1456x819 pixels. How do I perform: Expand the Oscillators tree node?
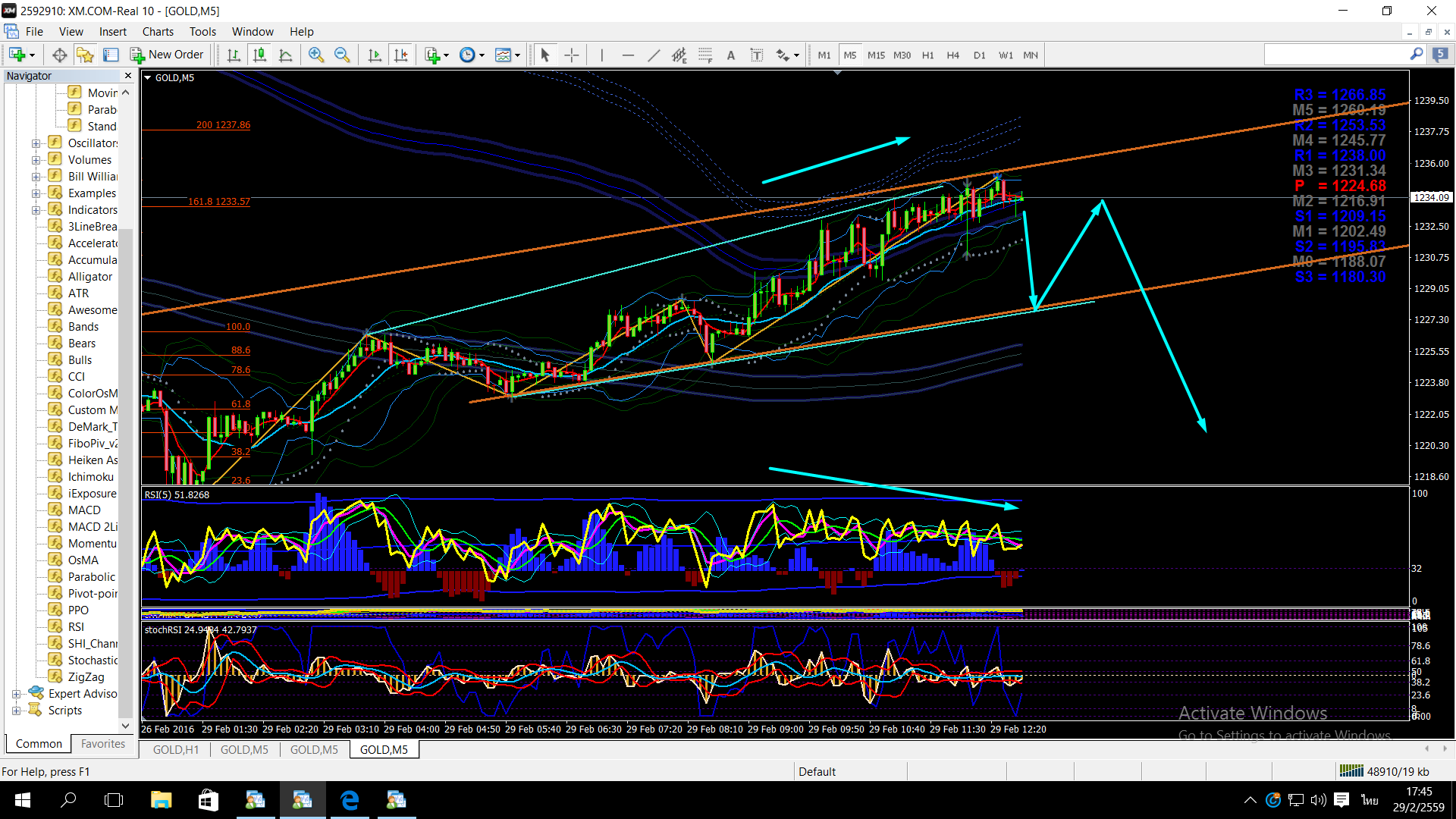(x=36, y=143)
